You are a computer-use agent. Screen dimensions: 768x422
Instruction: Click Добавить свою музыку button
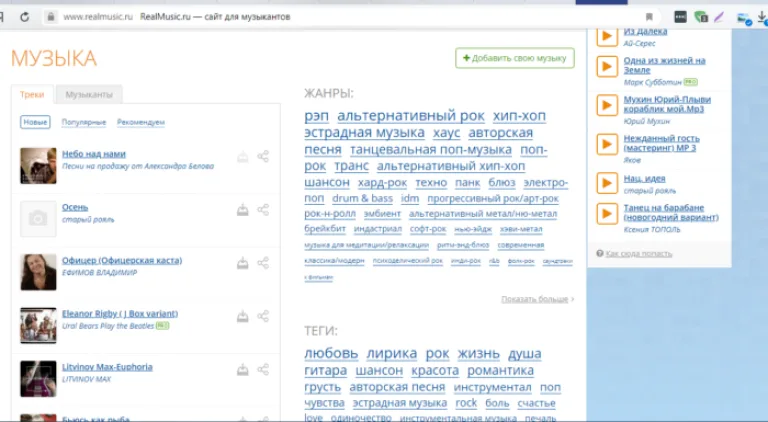coord(515,58)
